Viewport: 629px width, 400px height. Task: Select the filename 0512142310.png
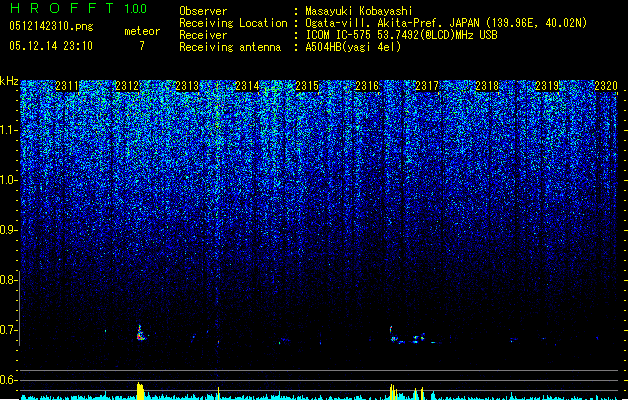coord(51,26)
